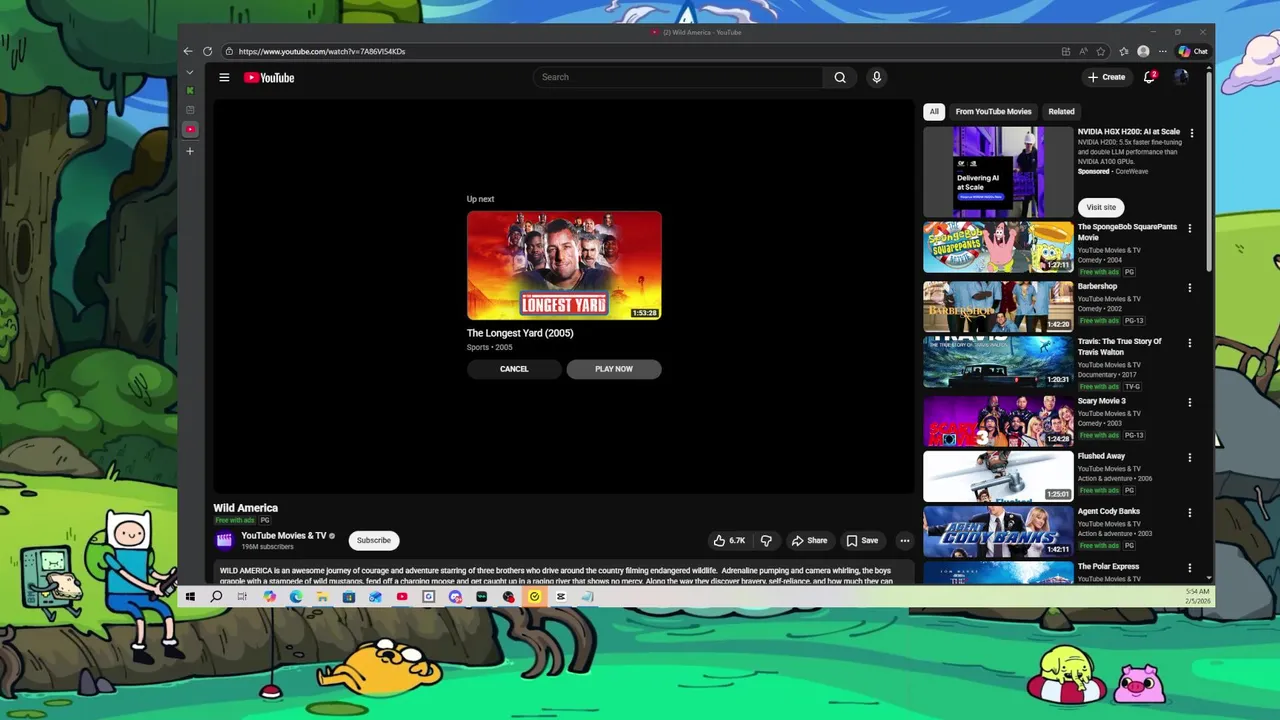Like the Wild America video

(x=729, y=540)
